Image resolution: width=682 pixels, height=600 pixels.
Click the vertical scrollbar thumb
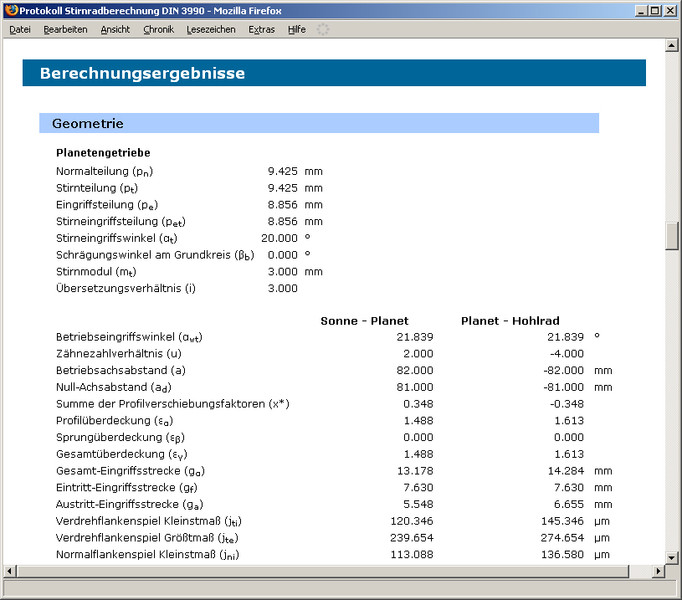(x=672, y=236)
